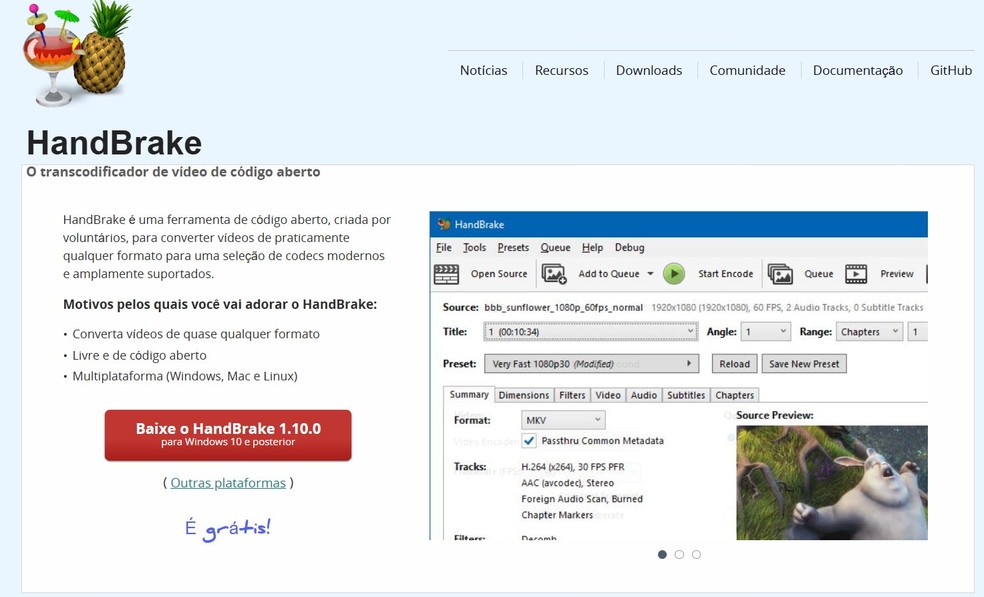Open the Notícias navigation link

(483, 70)
